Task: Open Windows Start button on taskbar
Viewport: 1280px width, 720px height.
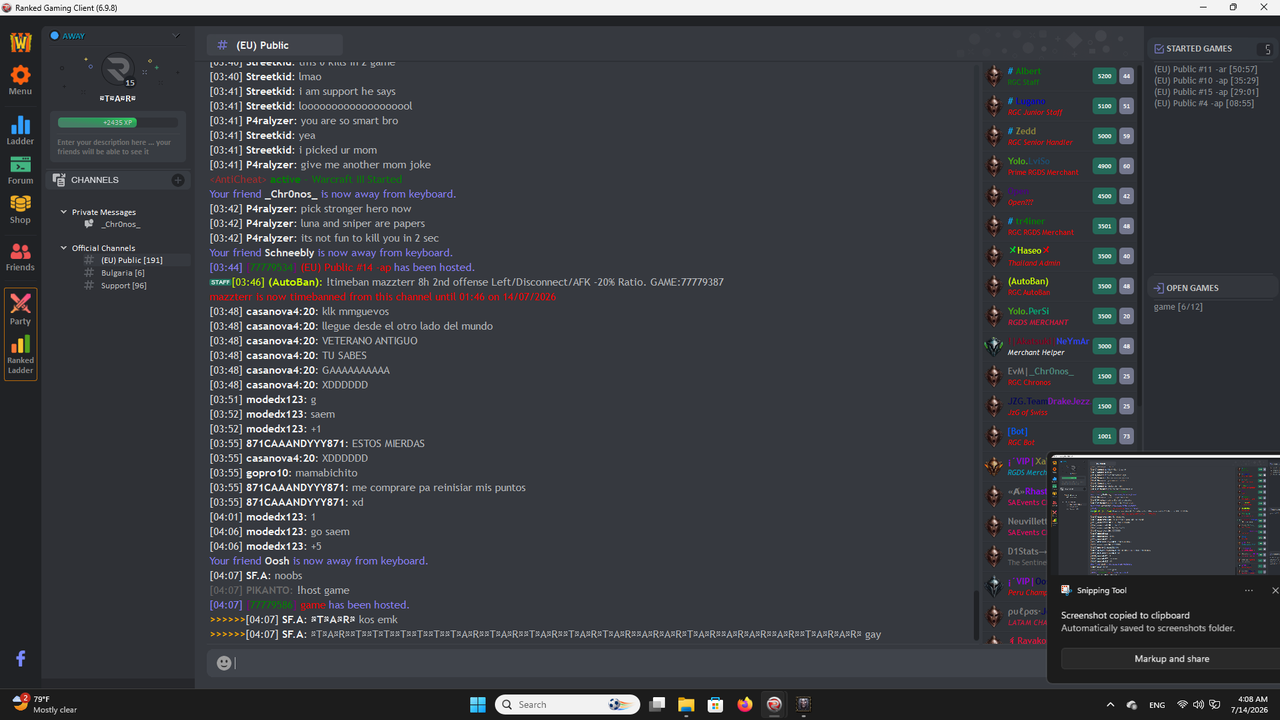Action: tap(478, 704)
